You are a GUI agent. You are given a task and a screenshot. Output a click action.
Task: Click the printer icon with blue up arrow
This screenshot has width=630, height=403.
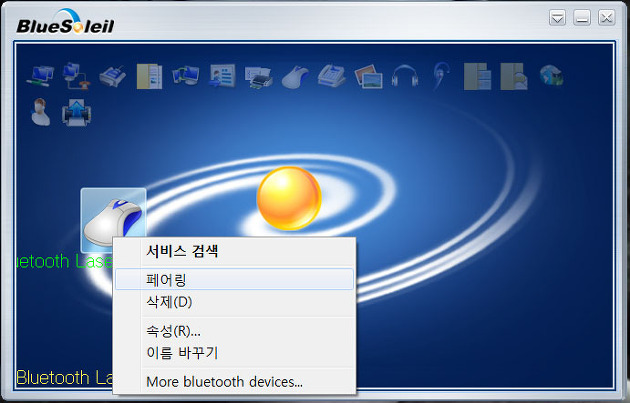(76, 112)
